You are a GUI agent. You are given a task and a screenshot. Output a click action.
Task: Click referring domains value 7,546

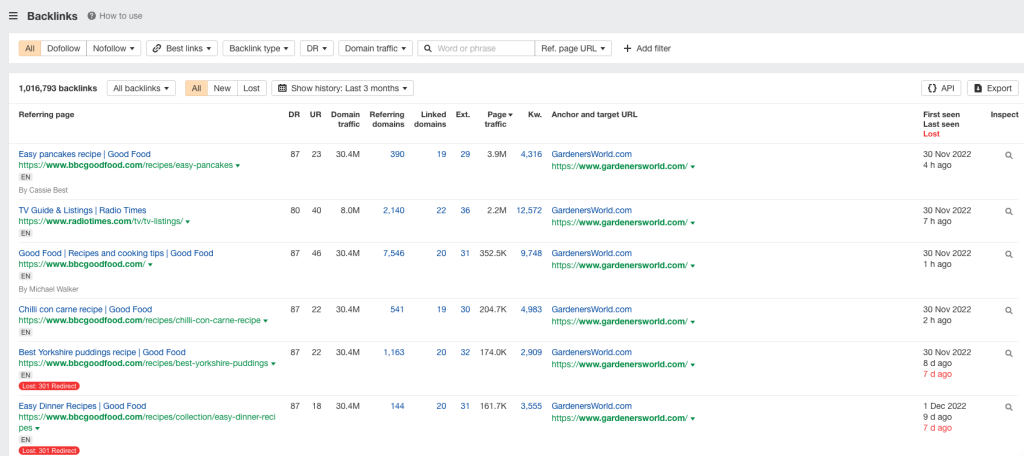(x=394, y=253)
